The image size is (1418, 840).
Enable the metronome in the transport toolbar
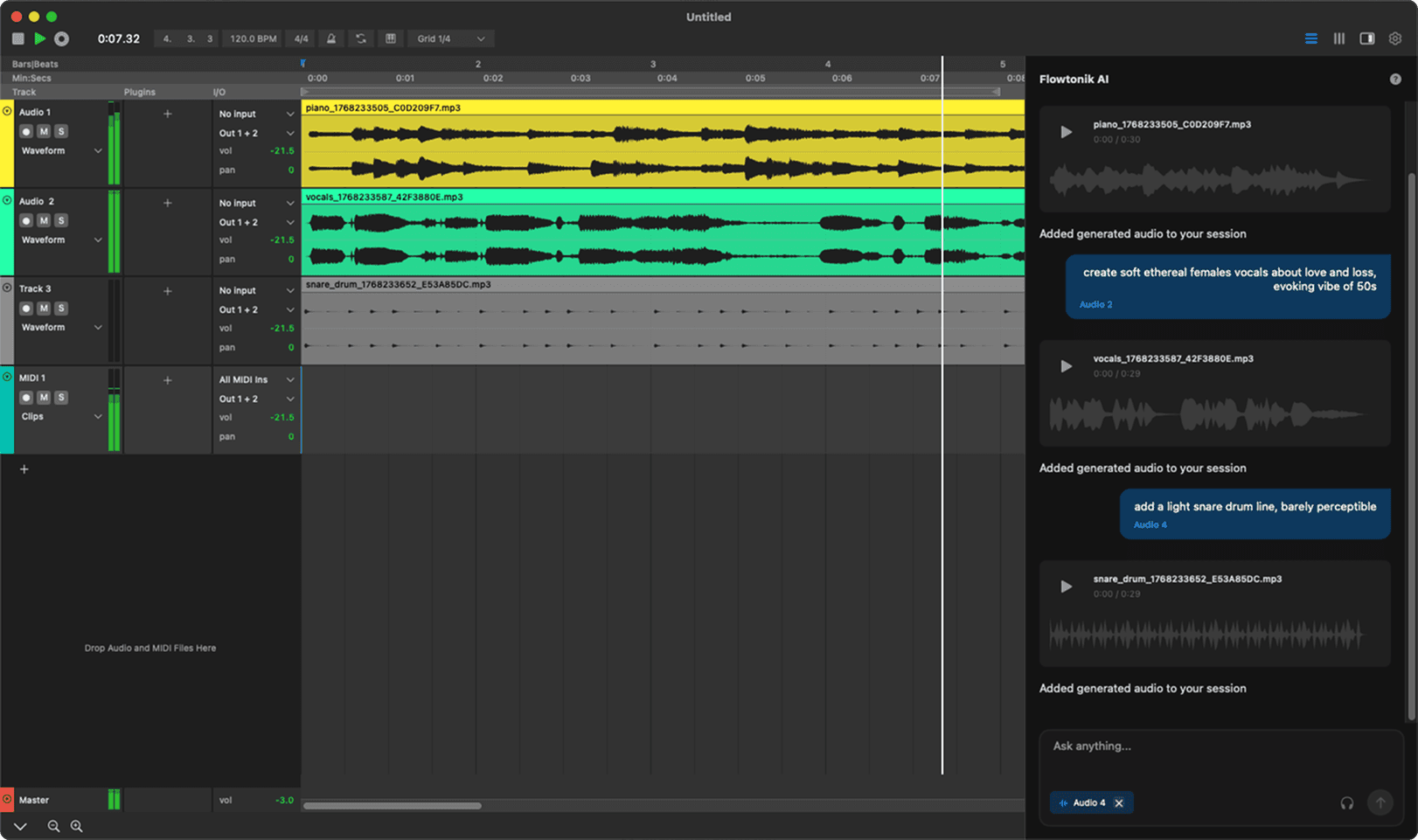[x=330, y=38]
